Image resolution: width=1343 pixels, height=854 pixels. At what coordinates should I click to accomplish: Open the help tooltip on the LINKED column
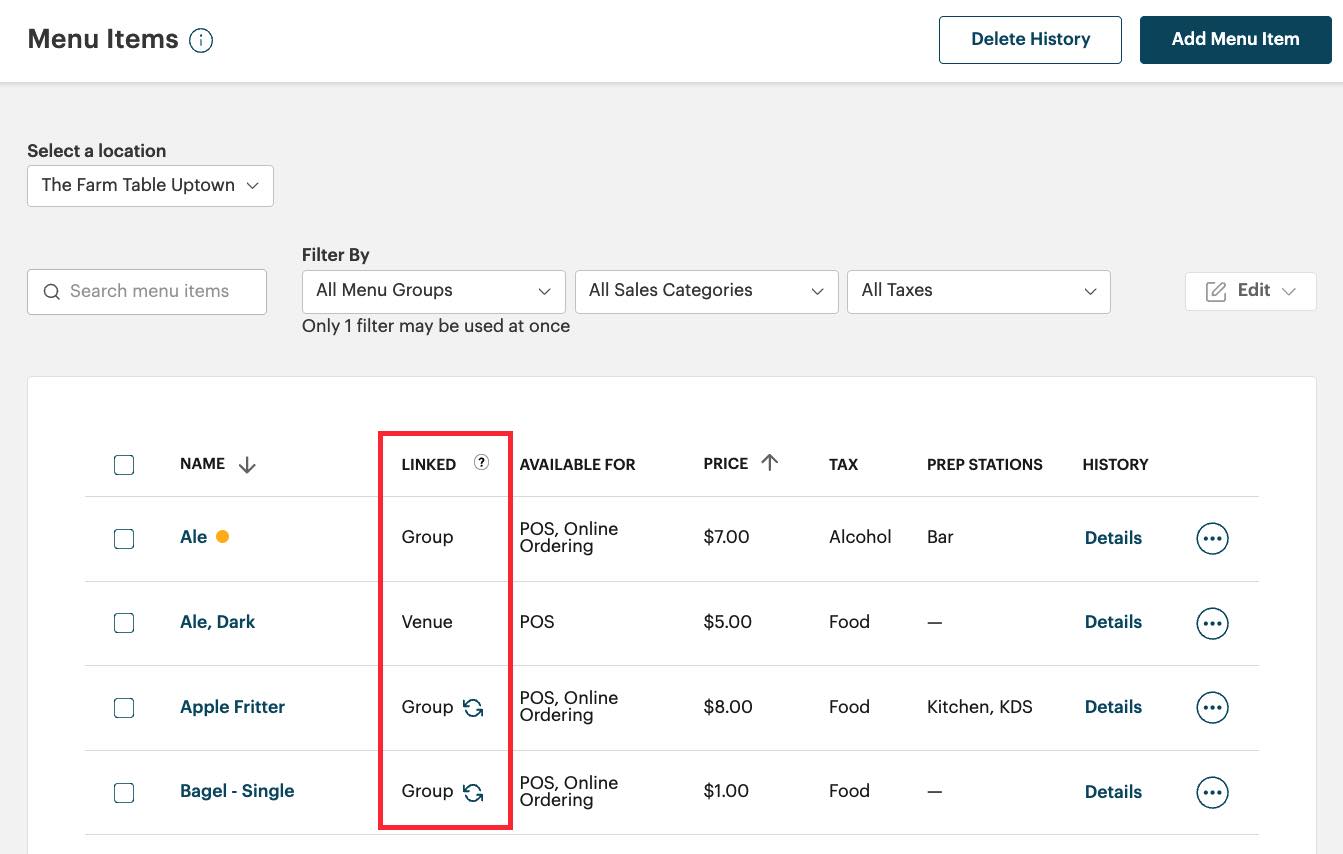(481, 463)
